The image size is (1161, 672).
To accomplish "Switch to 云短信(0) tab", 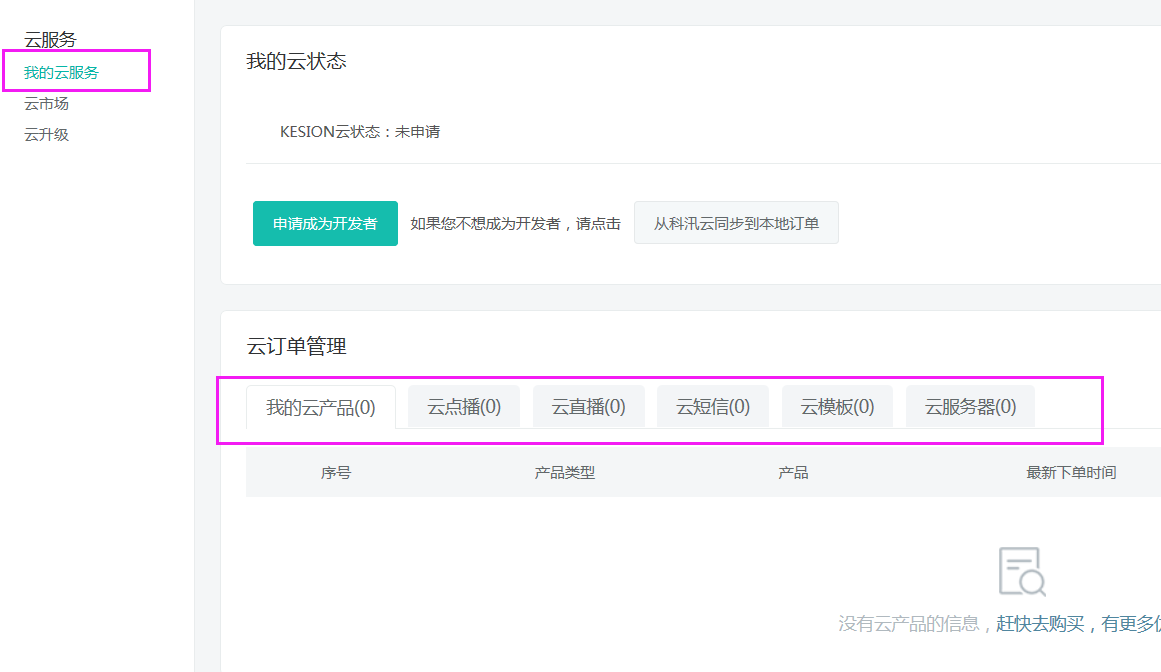I will pos(713,407).
